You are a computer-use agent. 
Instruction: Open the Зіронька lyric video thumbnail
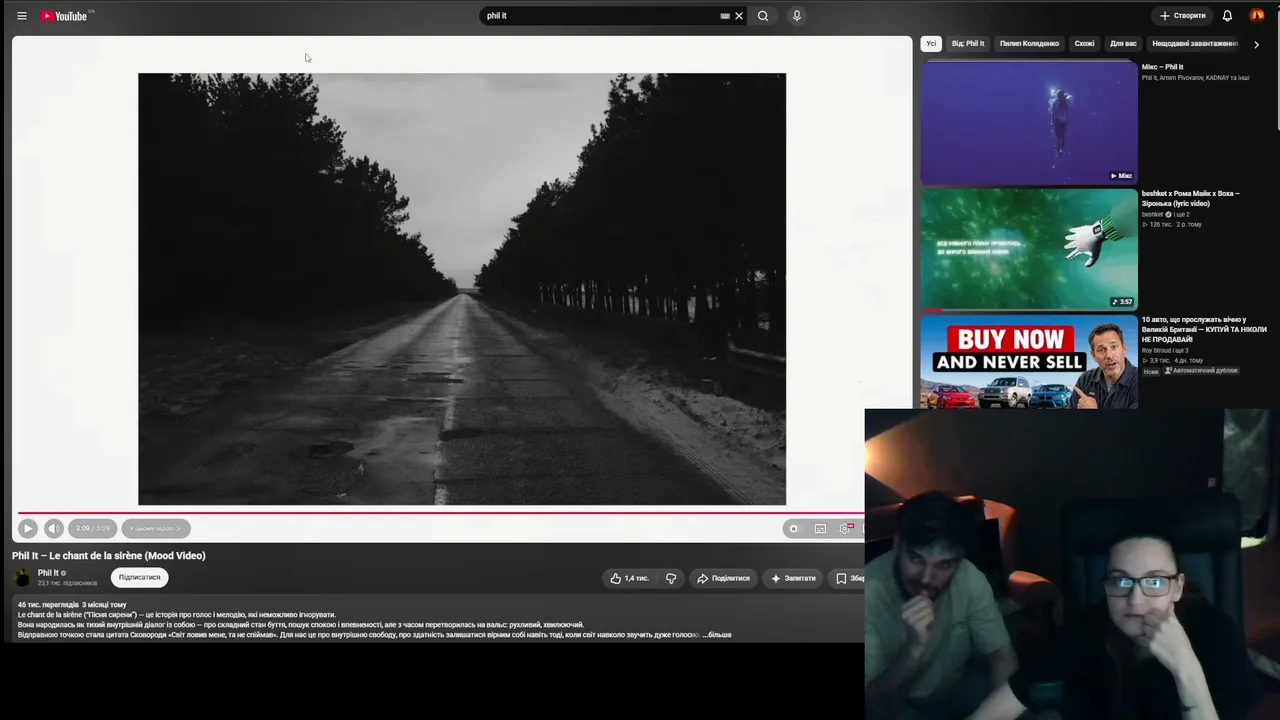pos(1029,249)
